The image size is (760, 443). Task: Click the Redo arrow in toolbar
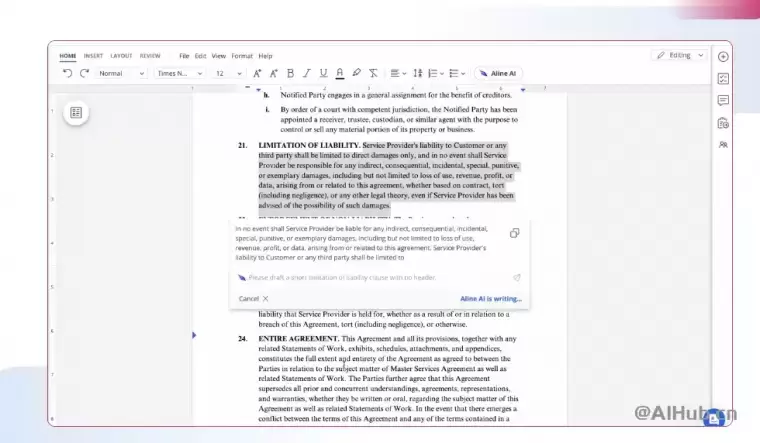(x=84, y=73)
